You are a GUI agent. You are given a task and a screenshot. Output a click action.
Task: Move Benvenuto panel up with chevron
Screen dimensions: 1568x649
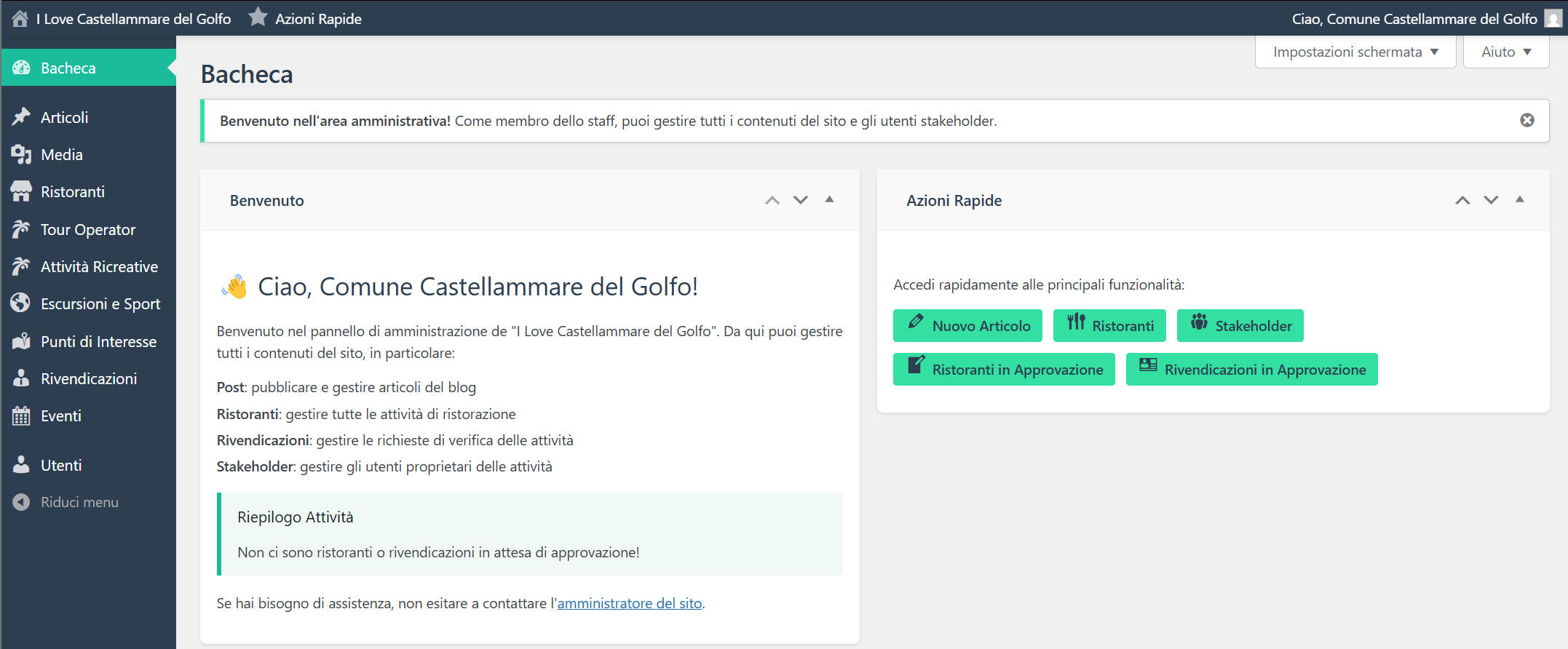click(x=772, y=200)
